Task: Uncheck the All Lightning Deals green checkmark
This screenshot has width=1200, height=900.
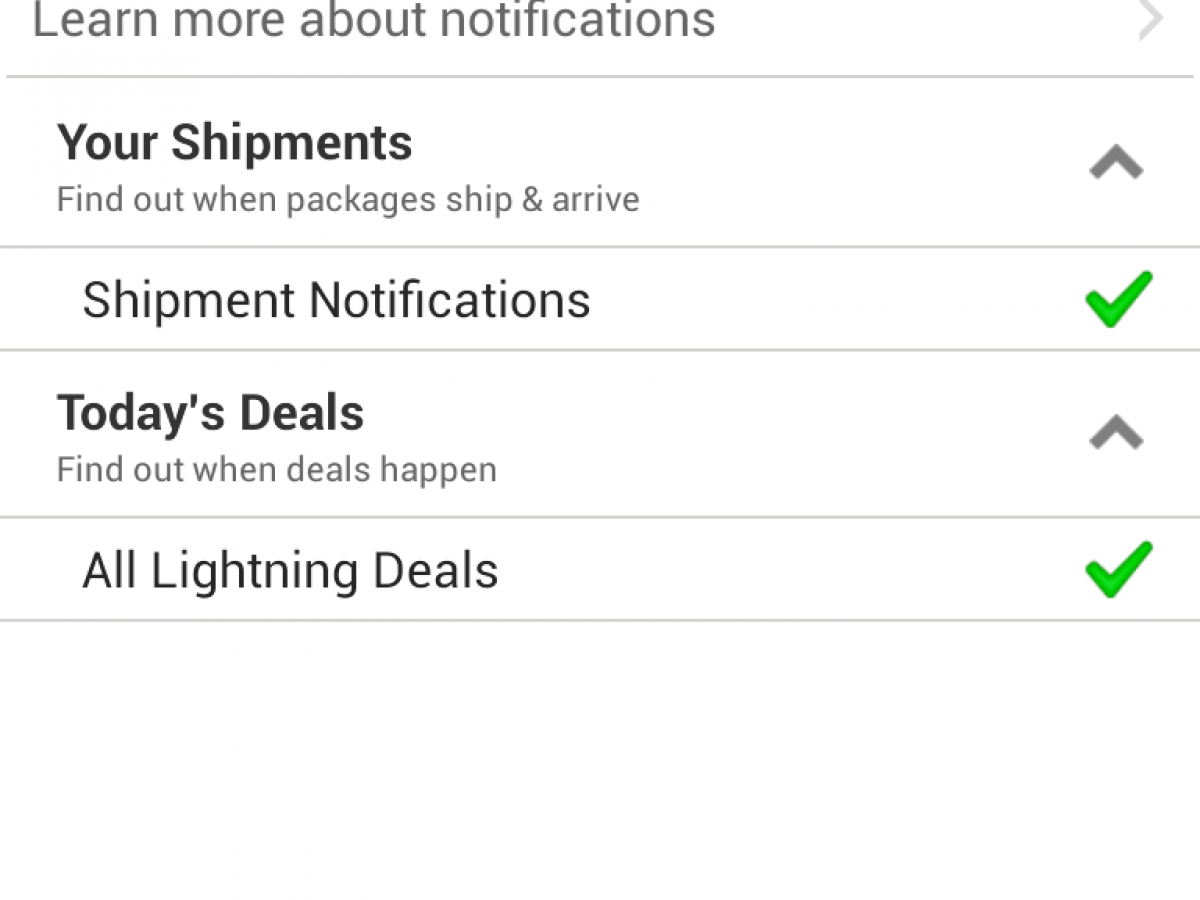Action: 1118,569
